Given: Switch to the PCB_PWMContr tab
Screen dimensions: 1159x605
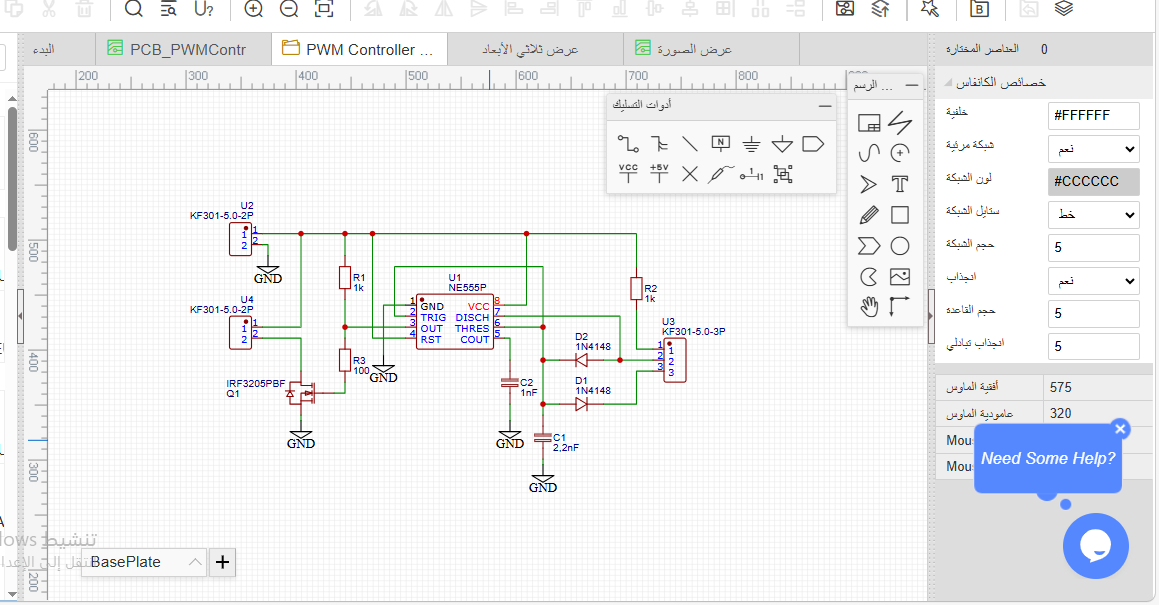Looking at the screenshot, I should pos(183,50).
